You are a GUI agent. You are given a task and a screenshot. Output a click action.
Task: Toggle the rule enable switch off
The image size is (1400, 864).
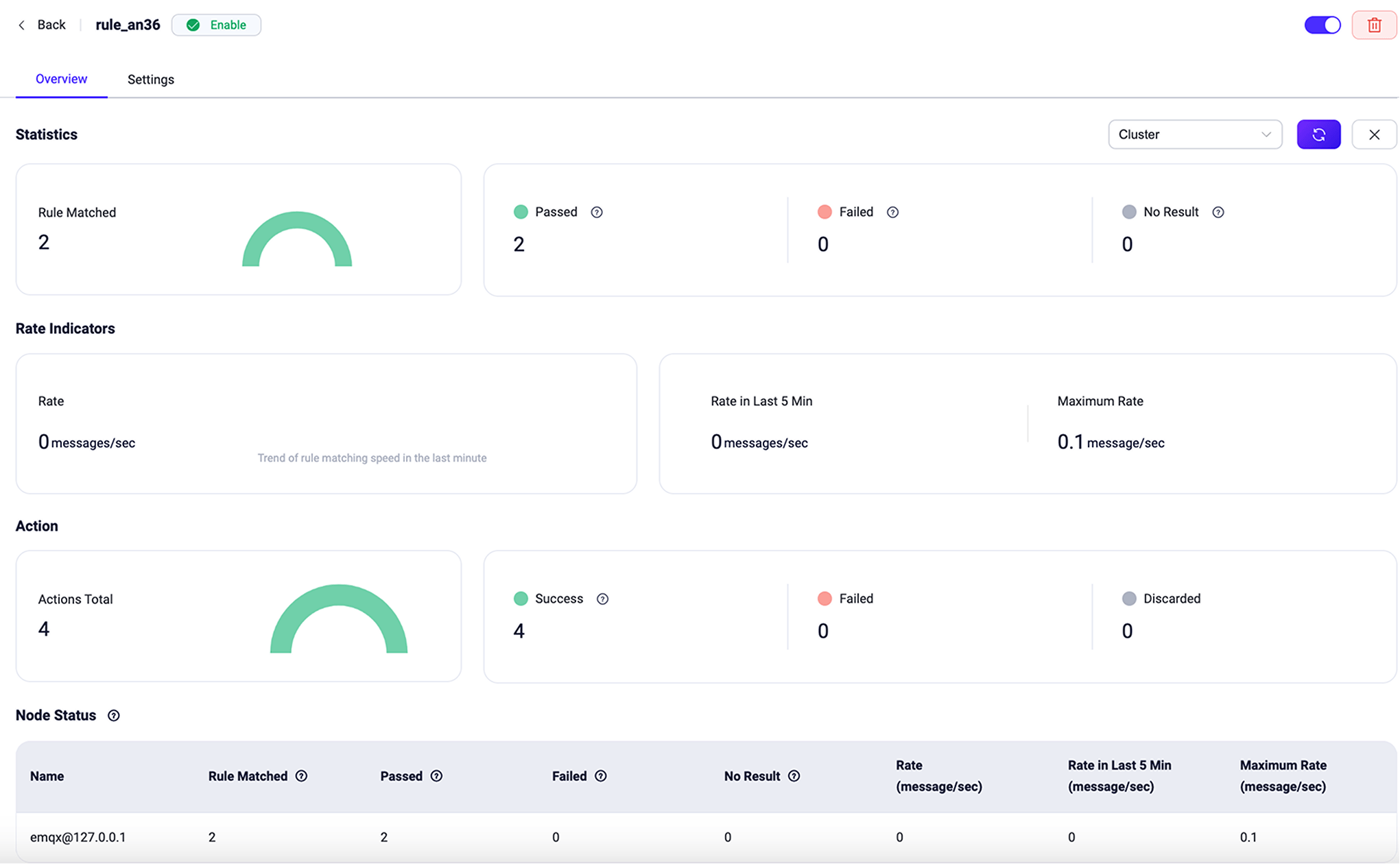(x=1322, y=25)
